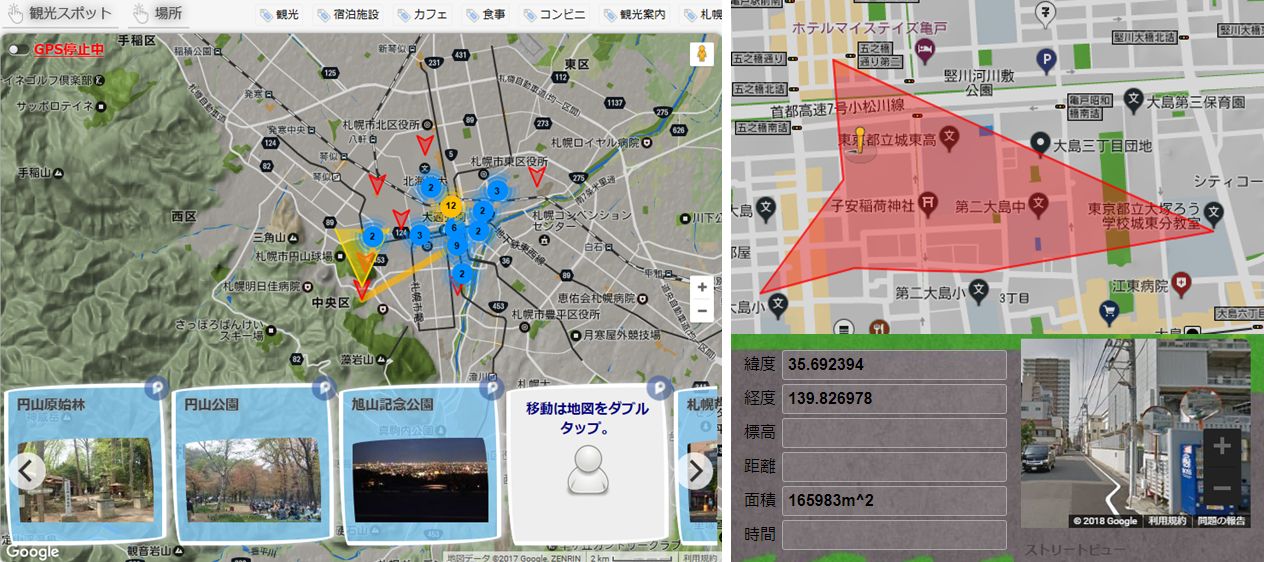The height and width of the screenshot is (562, 1264).
Task: Choose the コンビニ tag filter
Action: (x=555, y=15)
